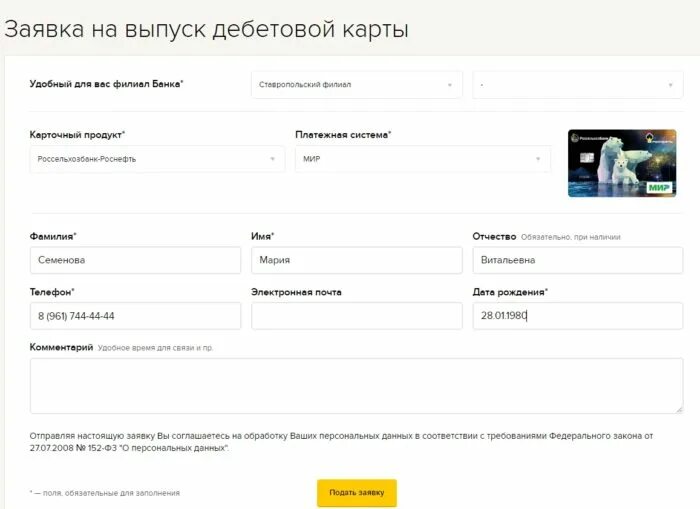Click the Имя field containing Мария
This screenshot has height=509, width=700.
click(x=357, y=260)
